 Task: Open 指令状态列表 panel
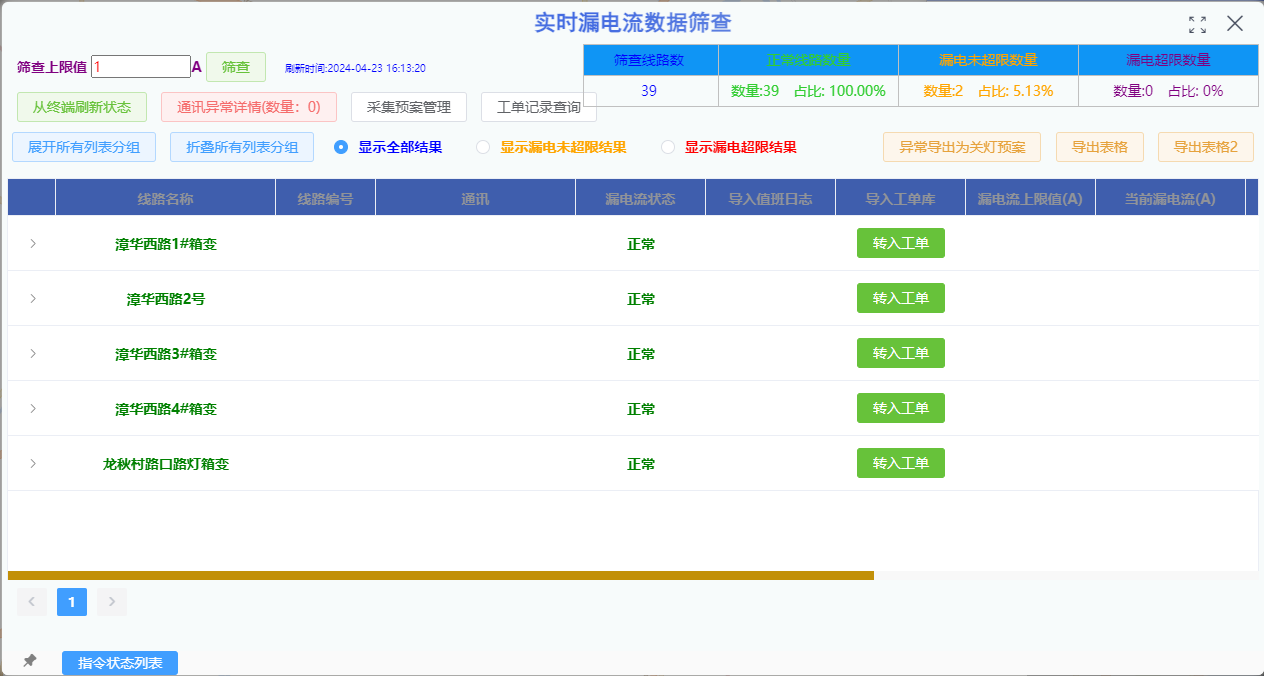[120, 663]
